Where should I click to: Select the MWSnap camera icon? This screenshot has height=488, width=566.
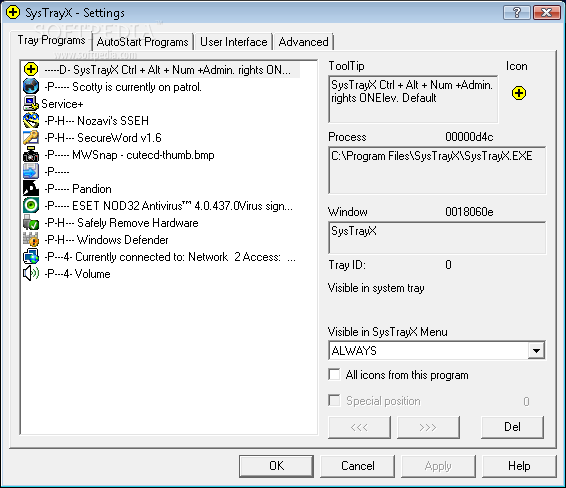31,155
